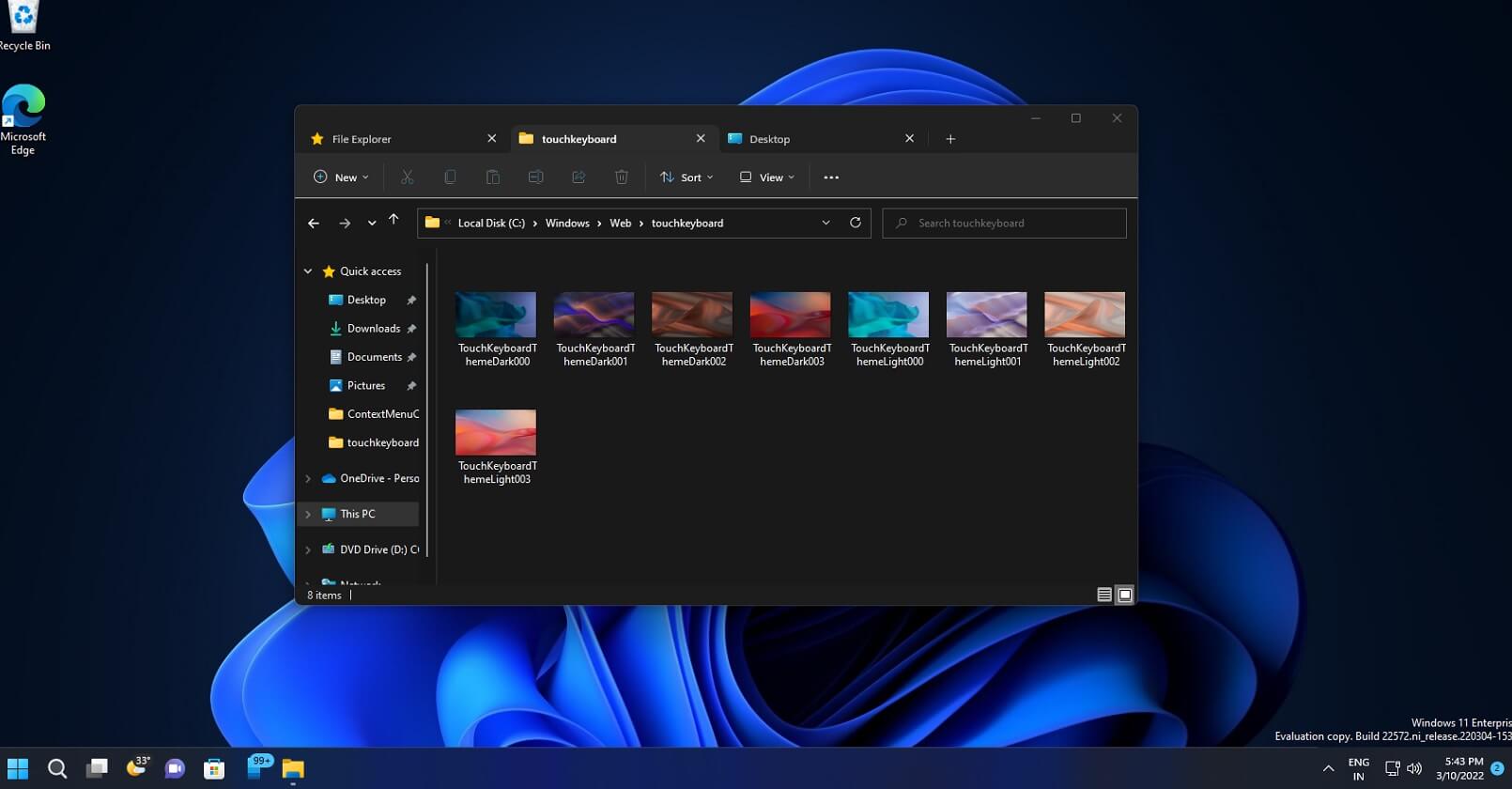Collapse the Quick access section
The width and height of the screenshot is (1512, 789).
pos(308,271)
